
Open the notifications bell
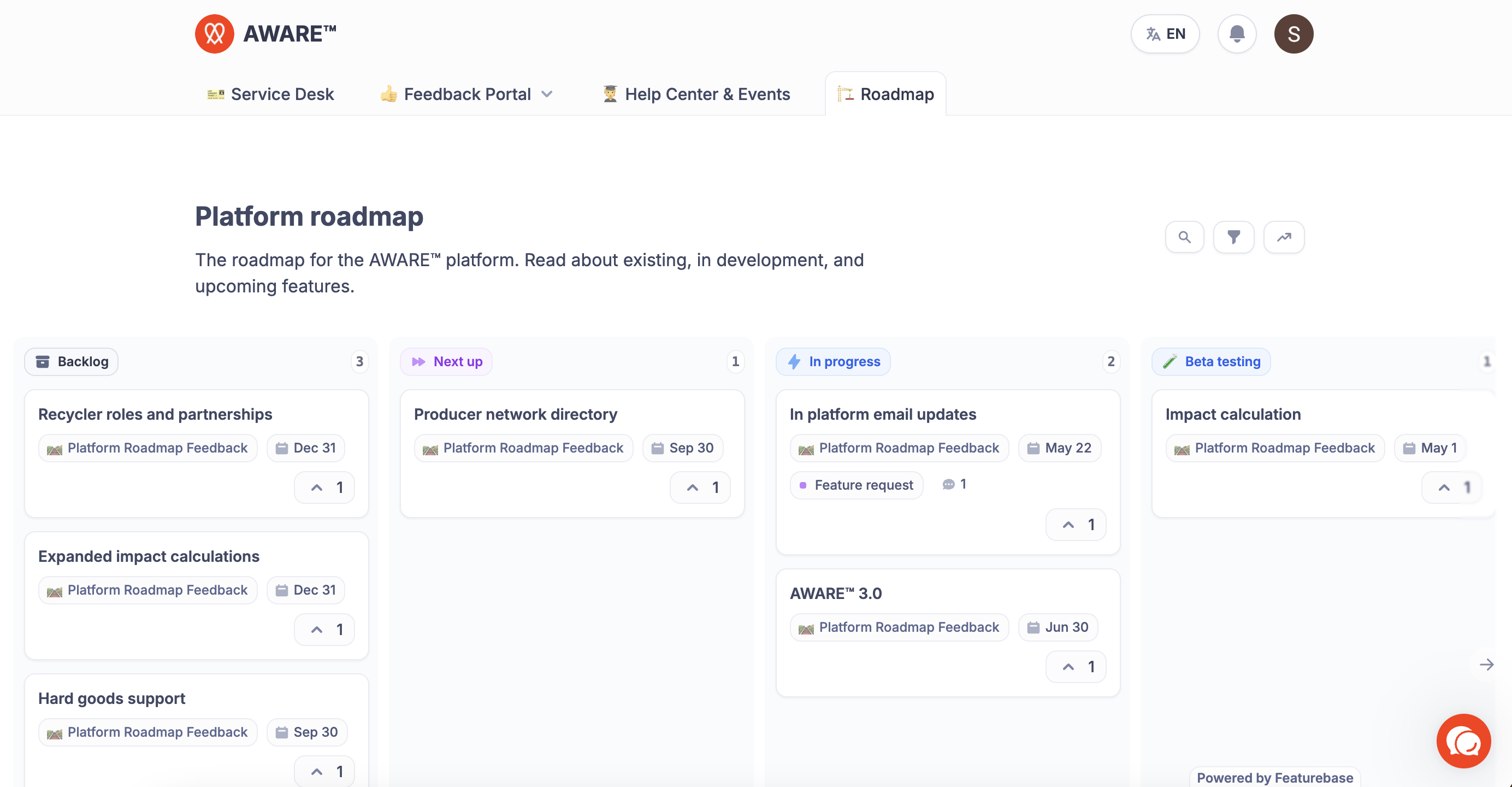click(1237, 33)
